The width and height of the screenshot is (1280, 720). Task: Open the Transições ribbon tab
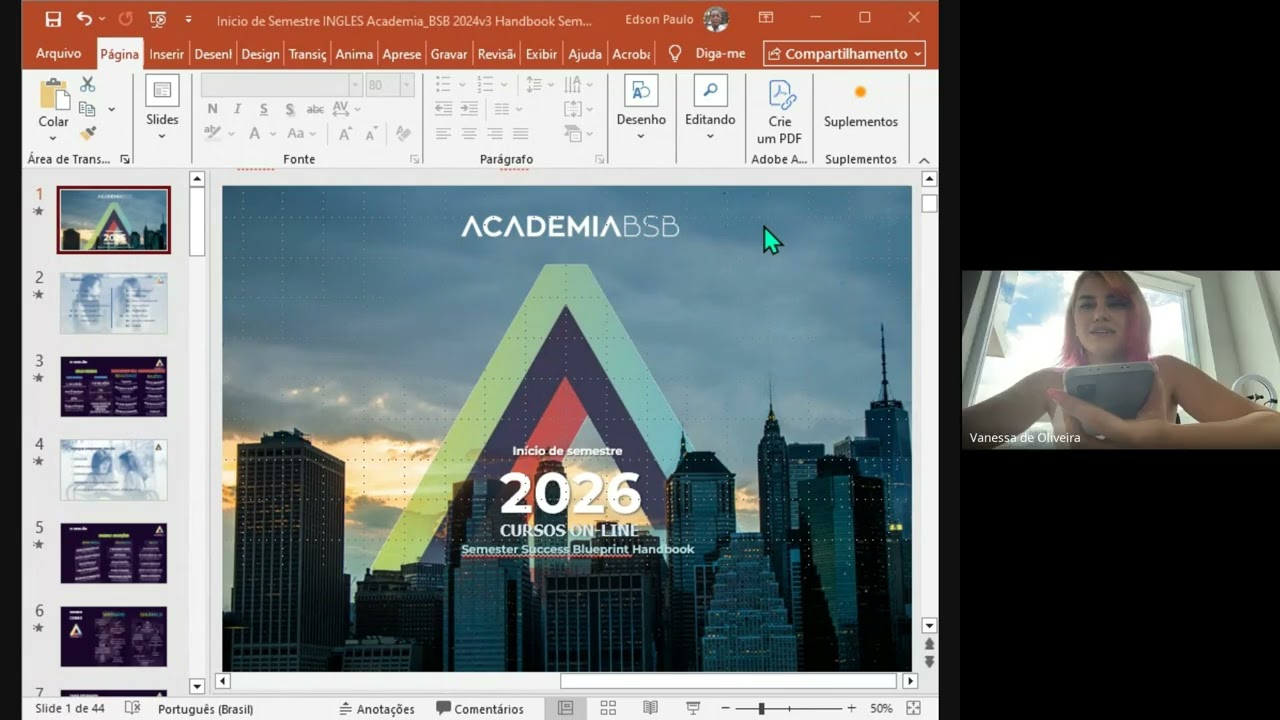coord(308,54)
